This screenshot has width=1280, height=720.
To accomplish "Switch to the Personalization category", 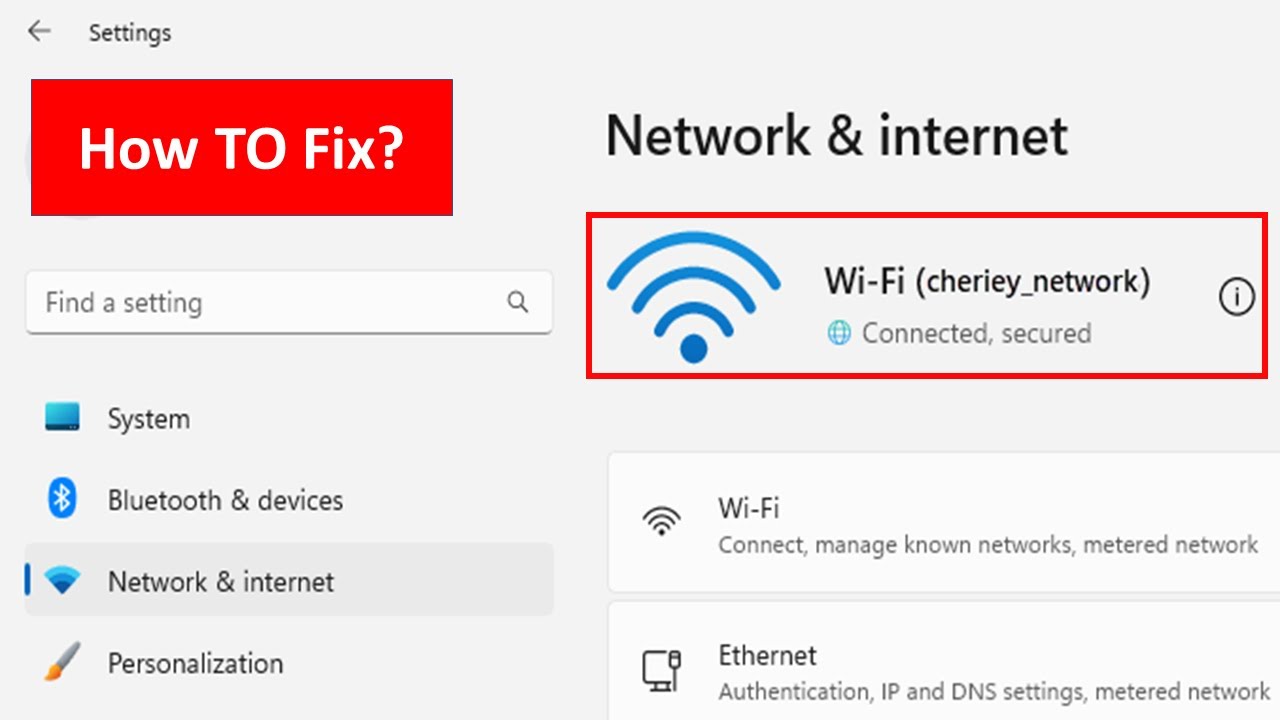I will click(x=195, y=664).
